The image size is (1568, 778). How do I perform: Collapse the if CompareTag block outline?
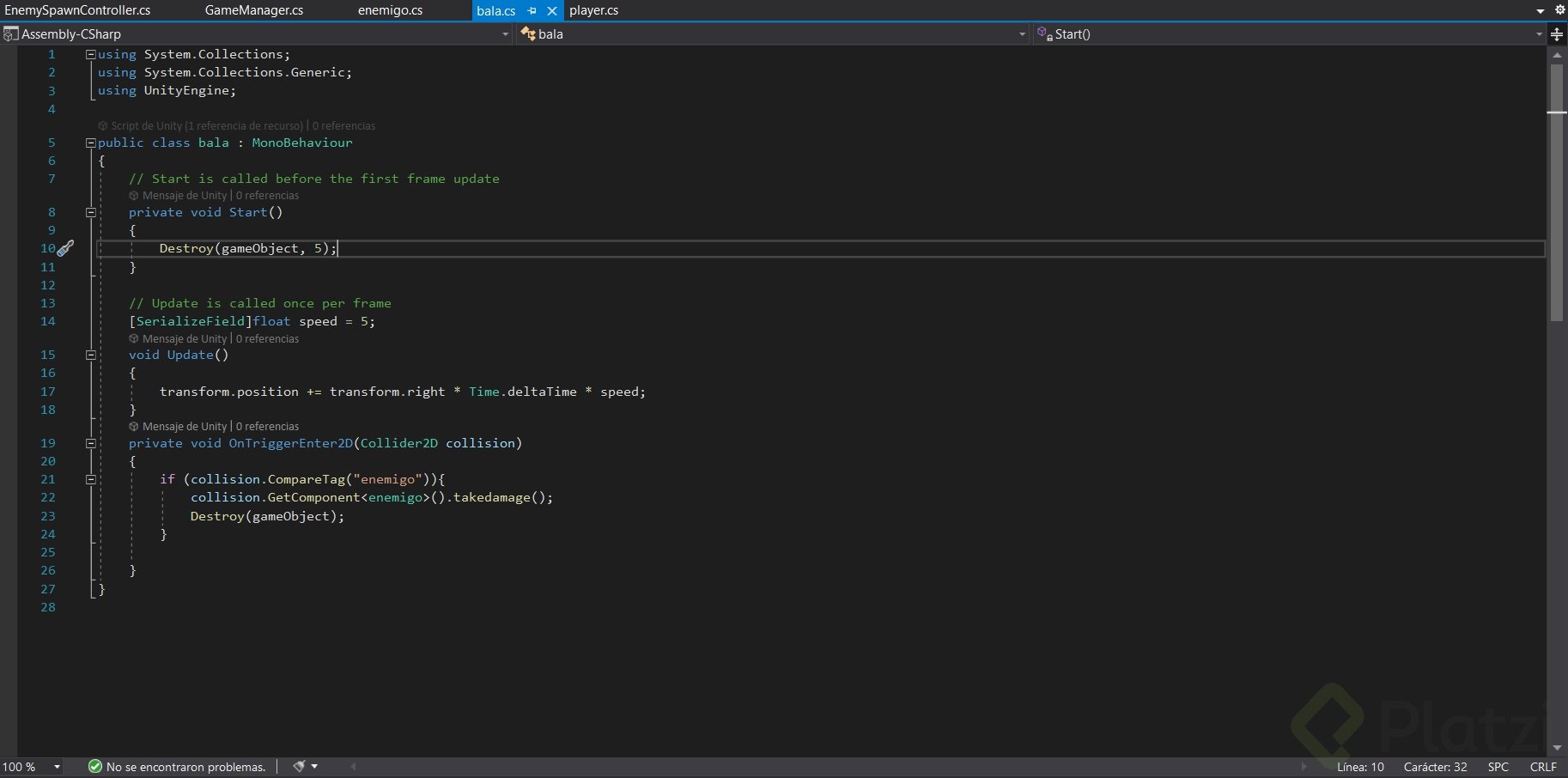point(90,479)
